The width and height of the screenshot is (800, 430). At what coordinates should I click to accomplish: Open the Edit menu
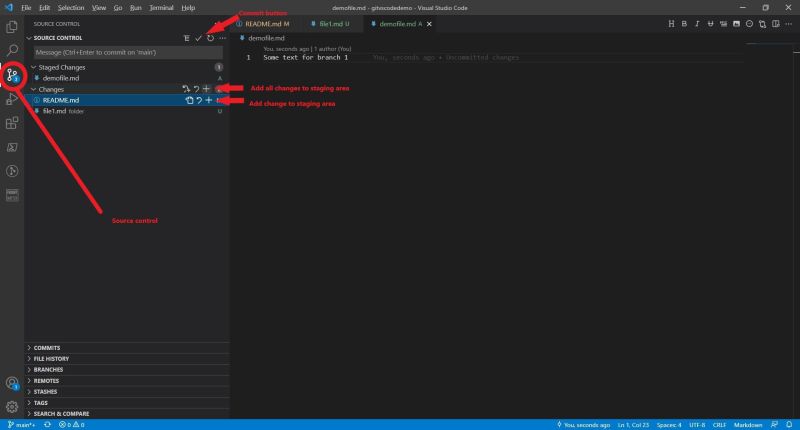44,8
